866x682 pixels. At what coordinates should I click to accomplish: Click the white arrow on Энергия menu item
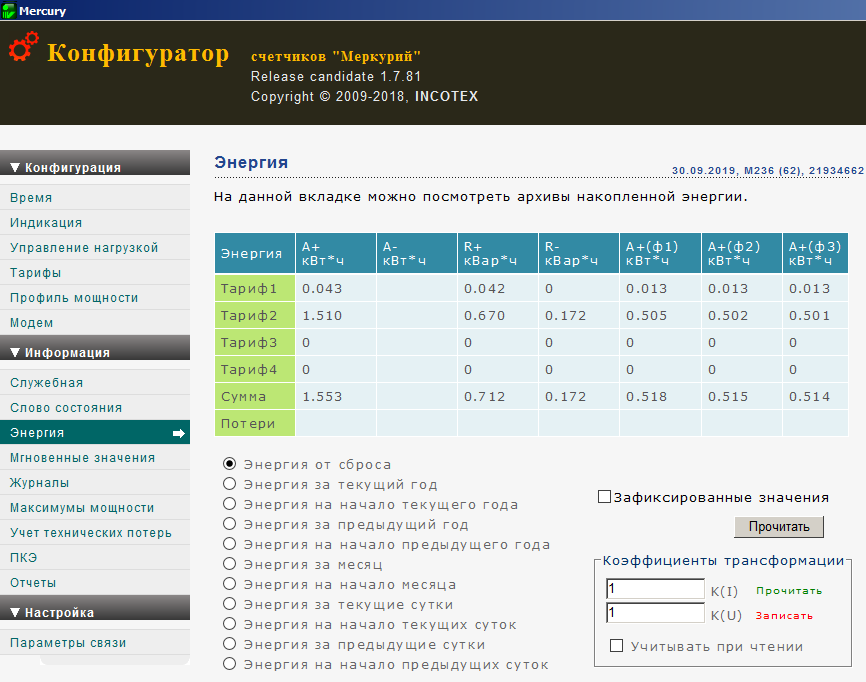[178, 433]
